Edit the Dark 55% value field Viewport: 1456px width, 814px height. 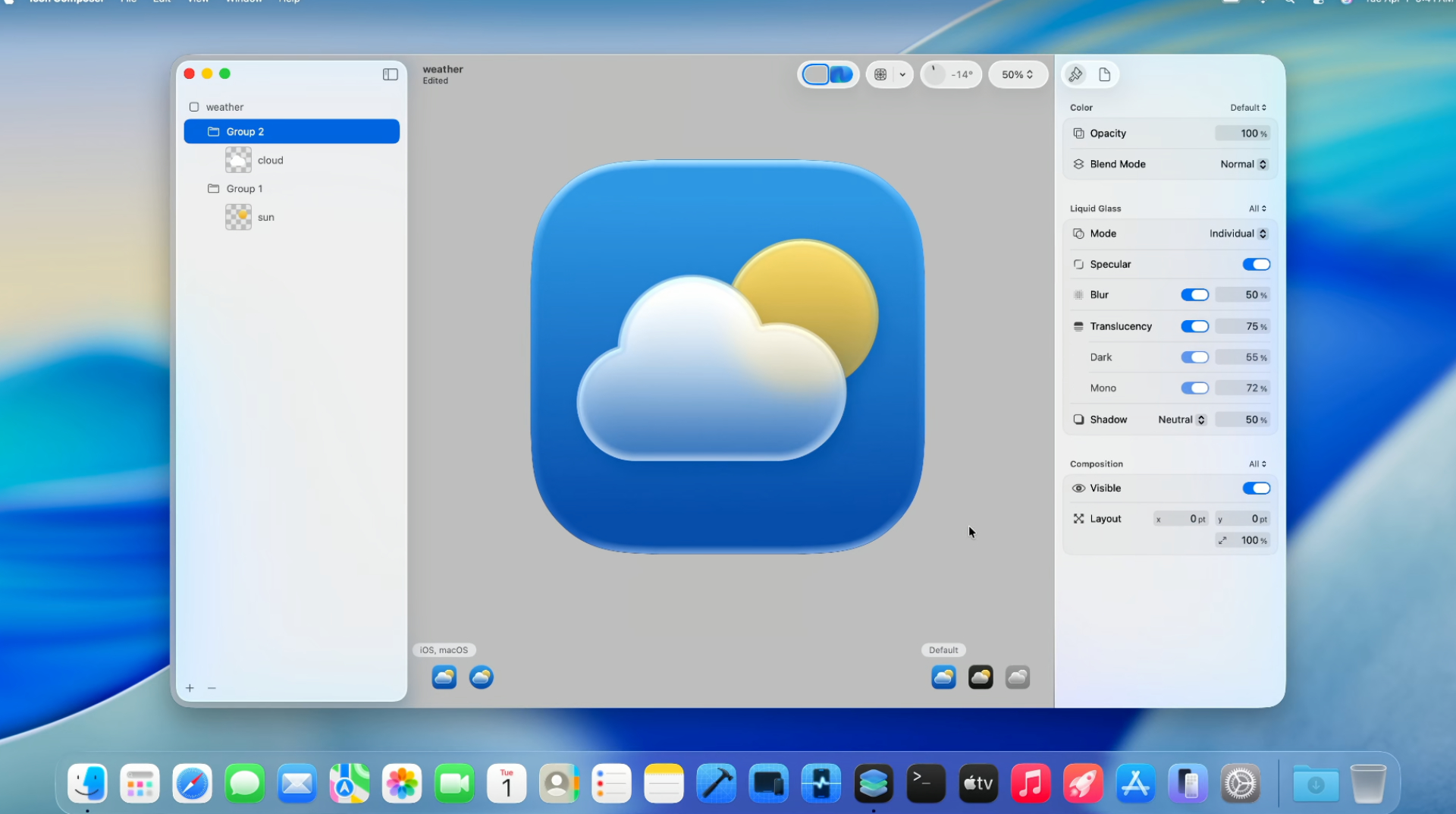1242,357
